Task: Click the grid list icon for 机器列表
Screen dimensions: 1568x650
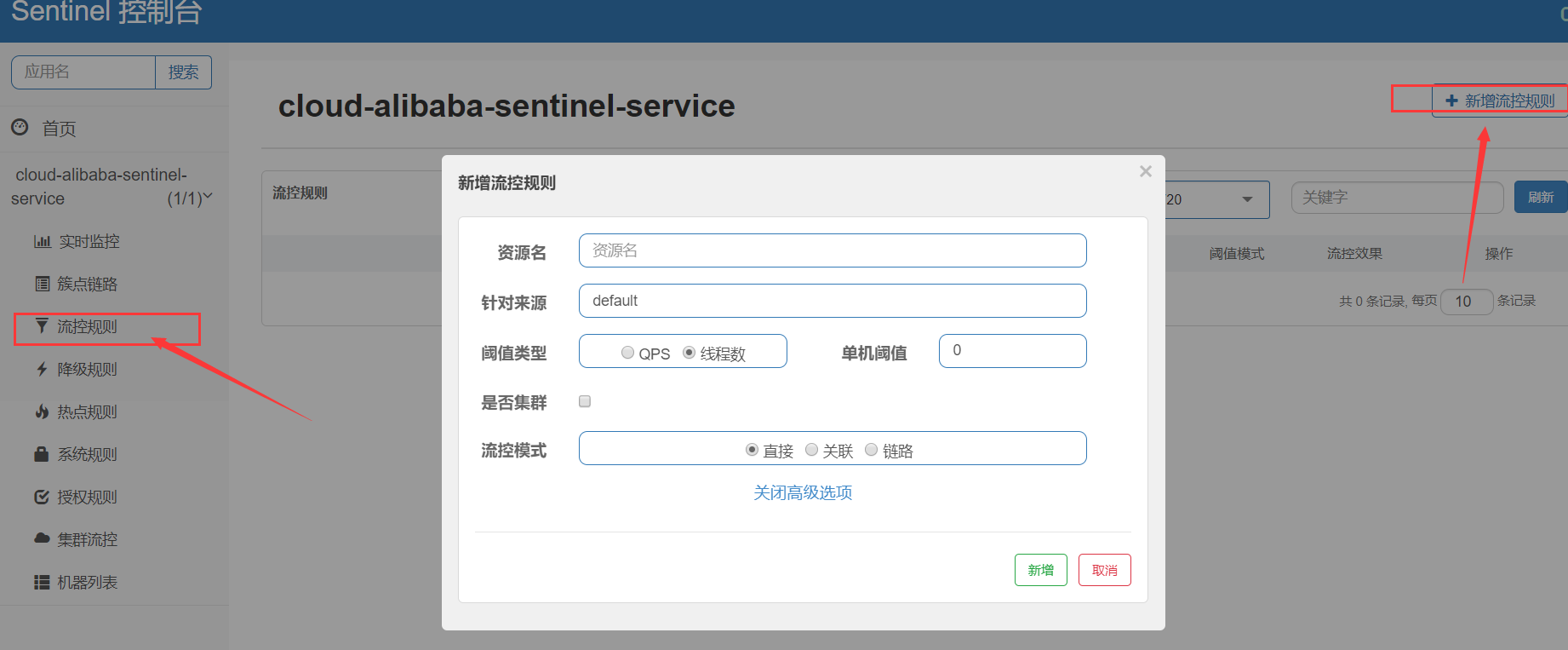Action: coord(42,582)
